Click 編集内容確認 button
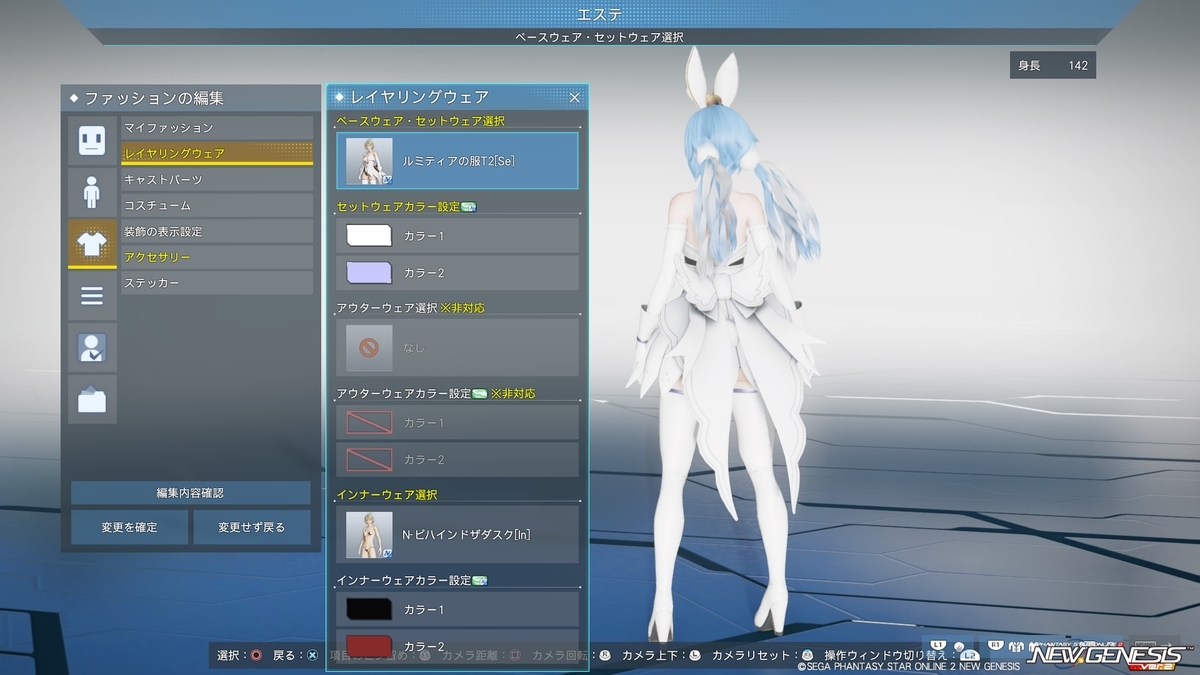This screenshot has width=1200, height=675. pos(190,493)
